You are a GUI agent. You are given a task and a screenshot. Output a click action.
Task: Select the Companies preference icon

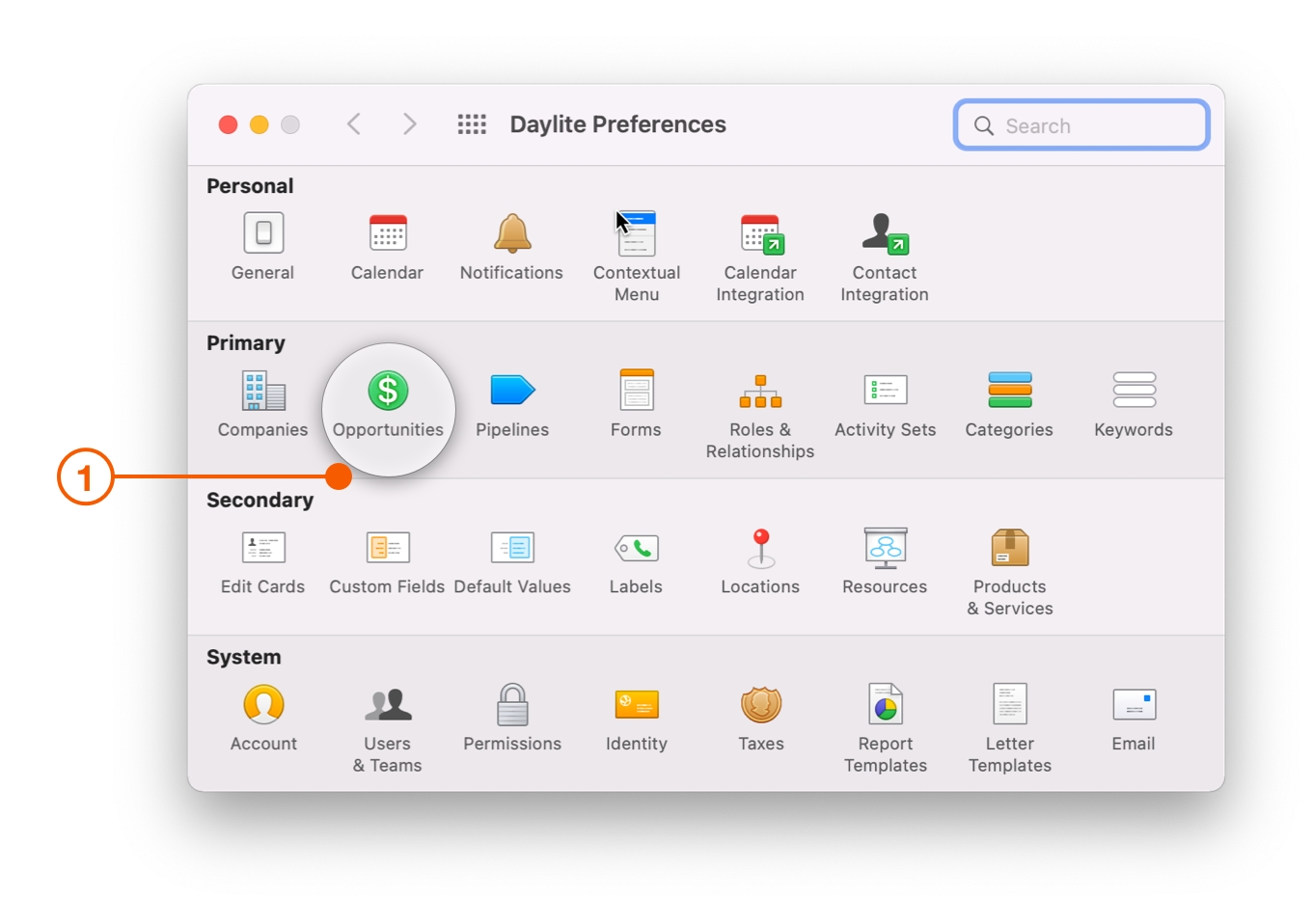tap(262, 392)
